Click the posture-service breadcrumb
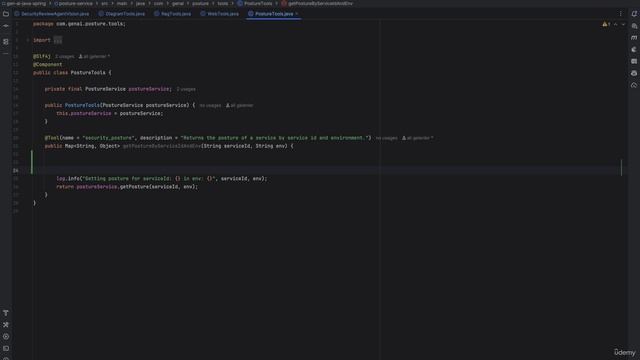This screenshot has width=640, height=360. (73, 3)
